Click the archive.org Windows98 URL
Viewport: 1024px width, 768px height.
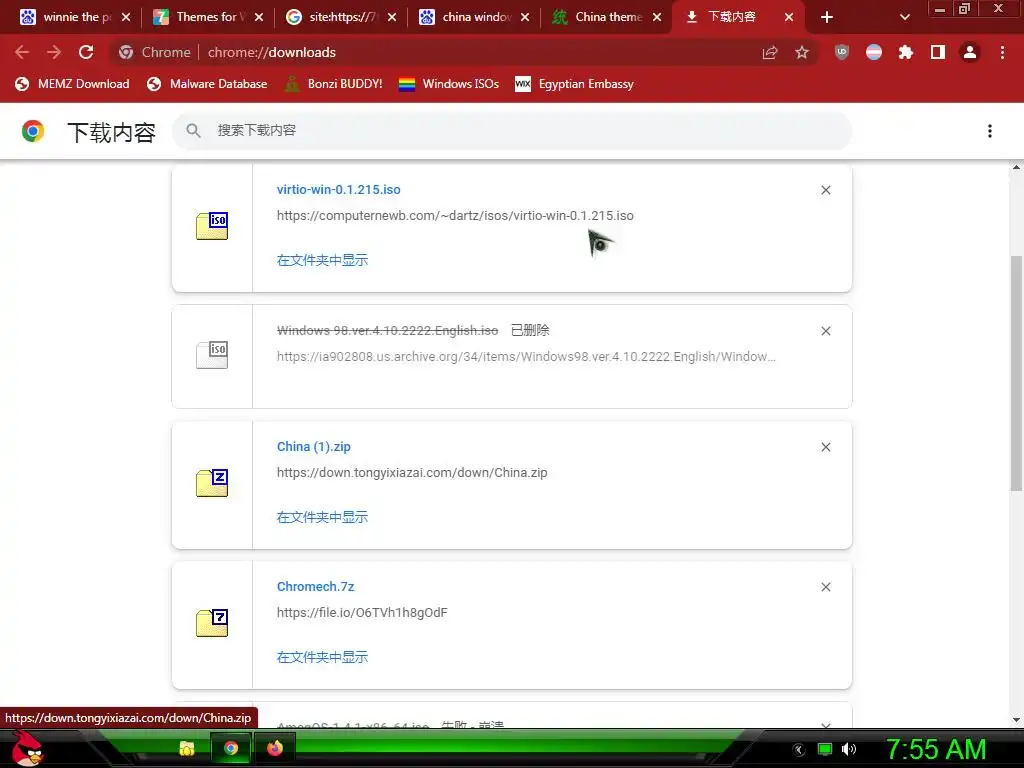tap(526, 357)
